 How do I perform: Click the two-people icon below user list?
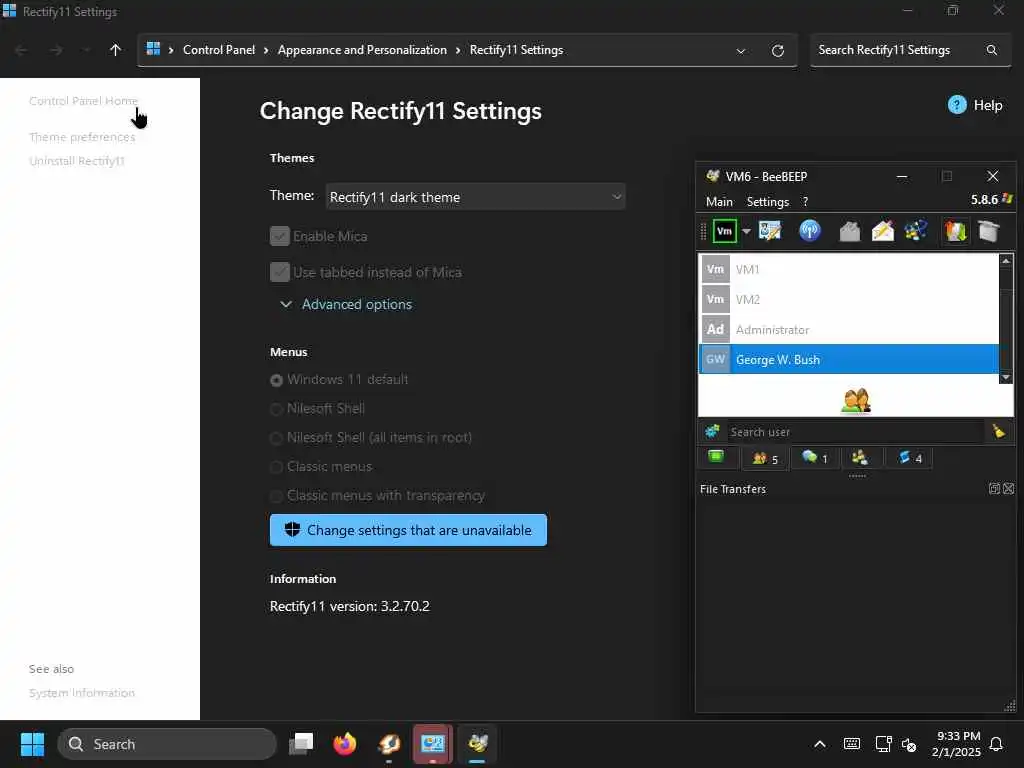coord(856,401)
